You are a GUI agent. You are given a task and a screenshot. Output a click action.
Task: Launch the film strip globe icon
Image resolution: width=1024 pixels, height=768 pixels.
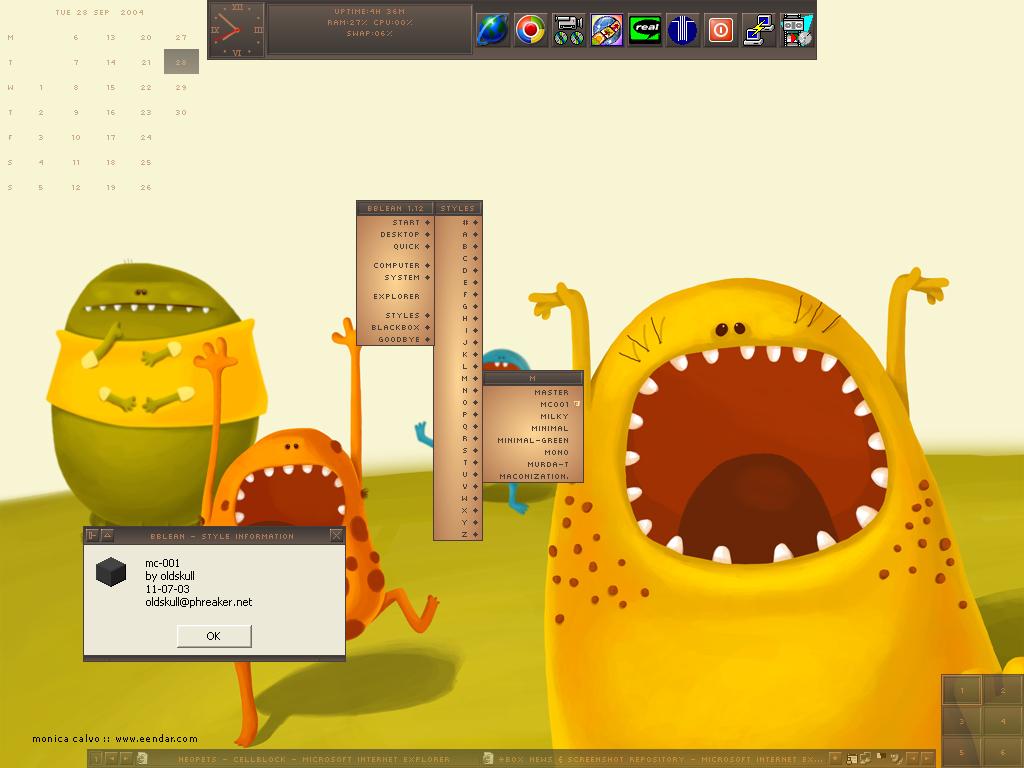607,30
